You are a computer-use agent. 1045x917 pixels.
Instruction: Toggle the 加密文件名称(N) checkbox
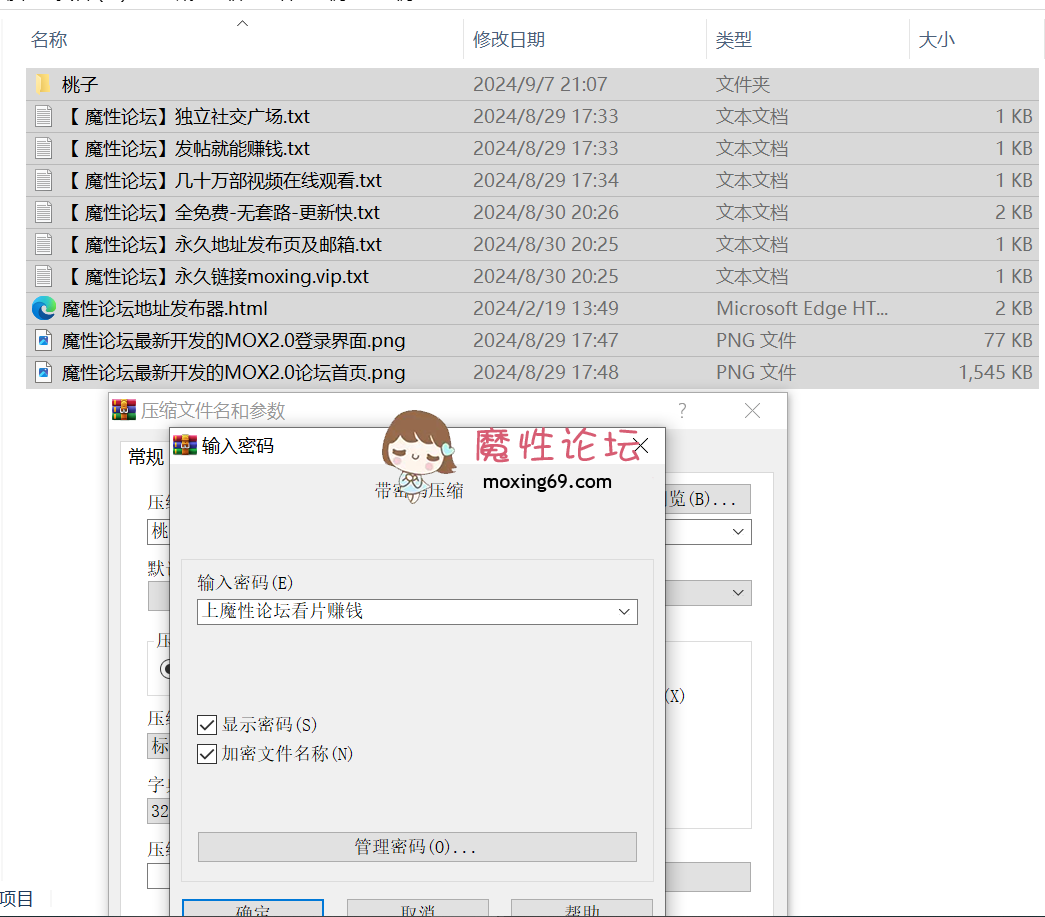coord(207,754)
